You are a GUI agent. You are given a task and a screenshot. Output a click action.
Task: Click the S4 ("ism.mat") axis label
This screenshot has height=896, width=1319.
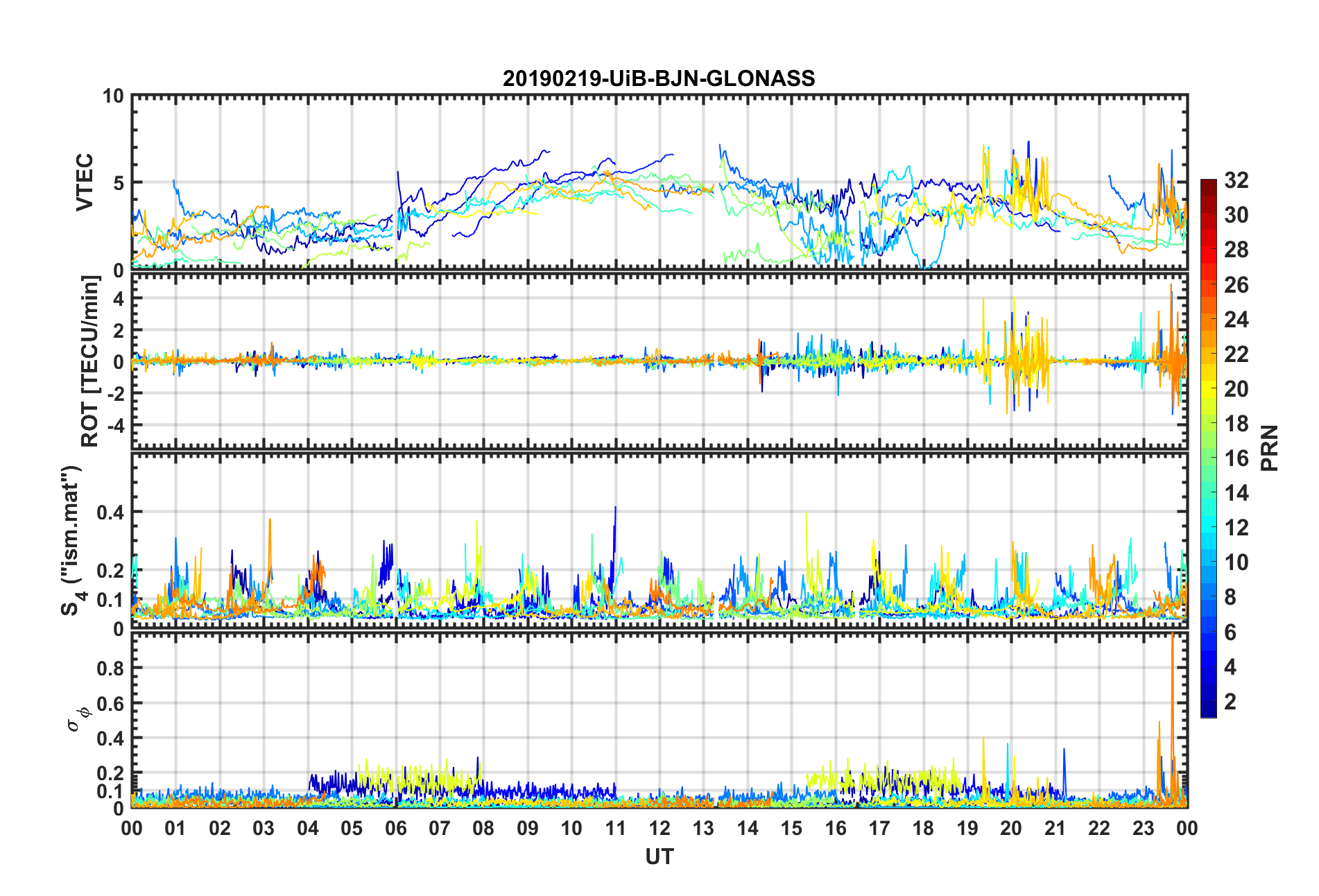(72, 540)
